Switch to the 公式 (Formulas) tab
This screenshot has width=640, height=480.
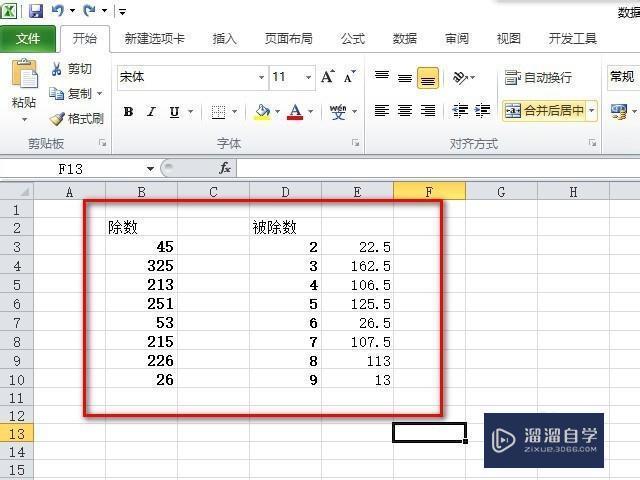click(x=353, y=39)
